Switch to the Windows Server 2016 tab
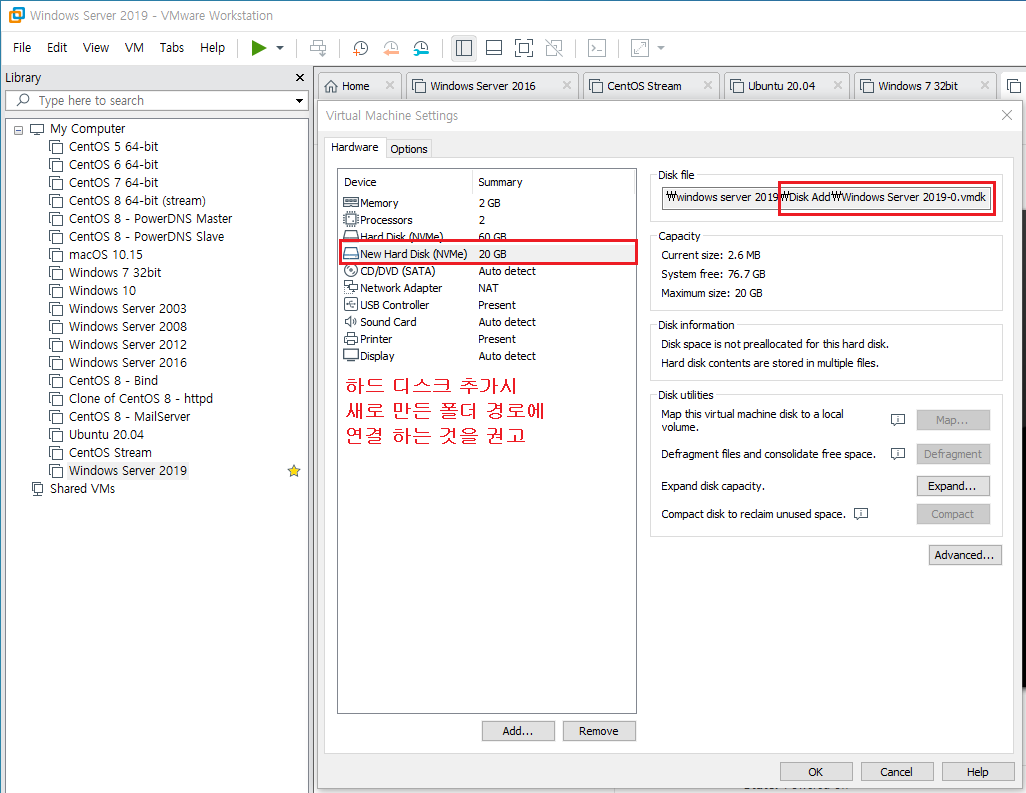The width and height of the screenshot is (1026, 793). (x=482, y=86)
